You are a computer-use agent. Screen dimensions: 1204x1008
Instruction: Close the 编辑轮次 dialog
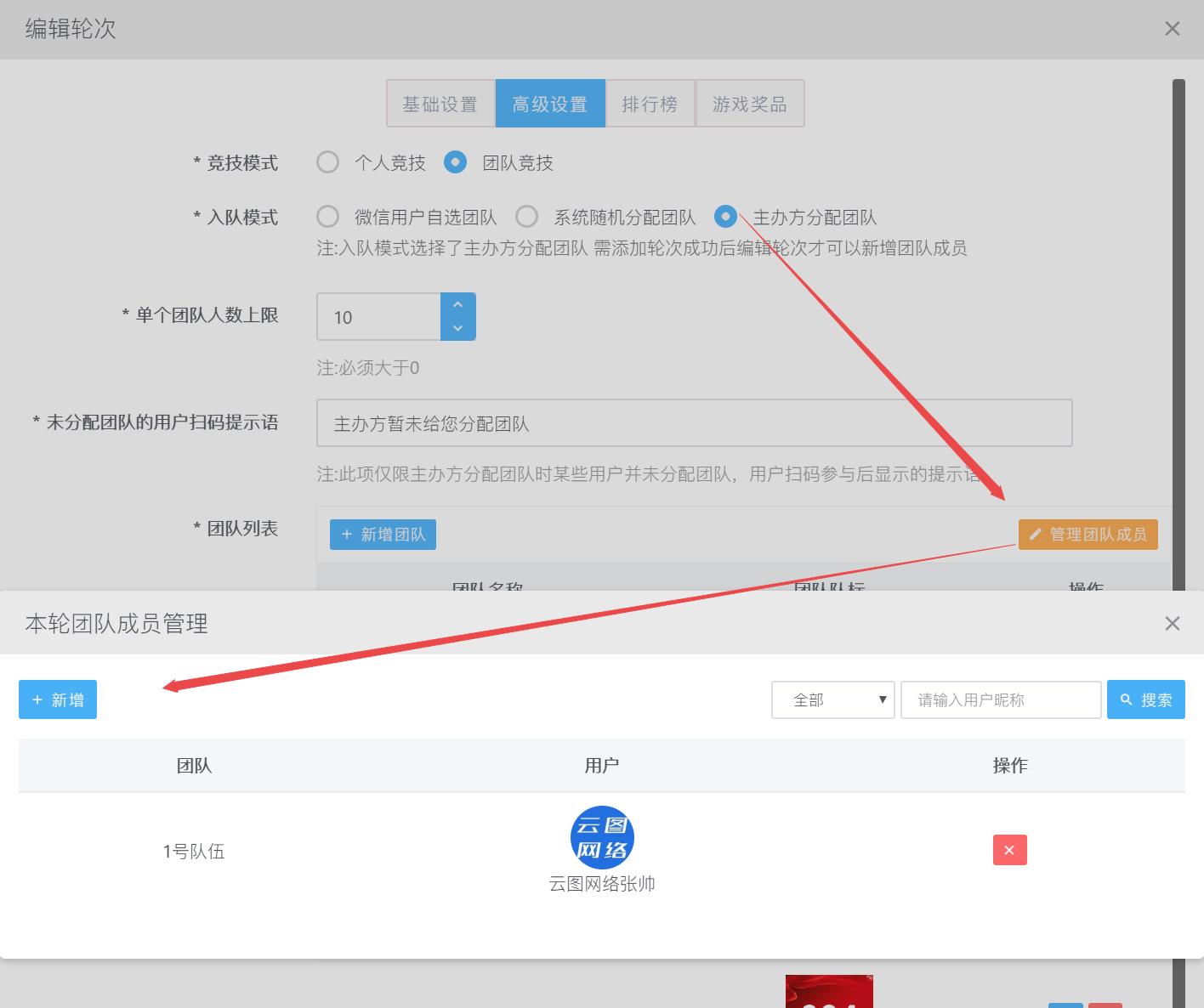(x=1172, y=29)
